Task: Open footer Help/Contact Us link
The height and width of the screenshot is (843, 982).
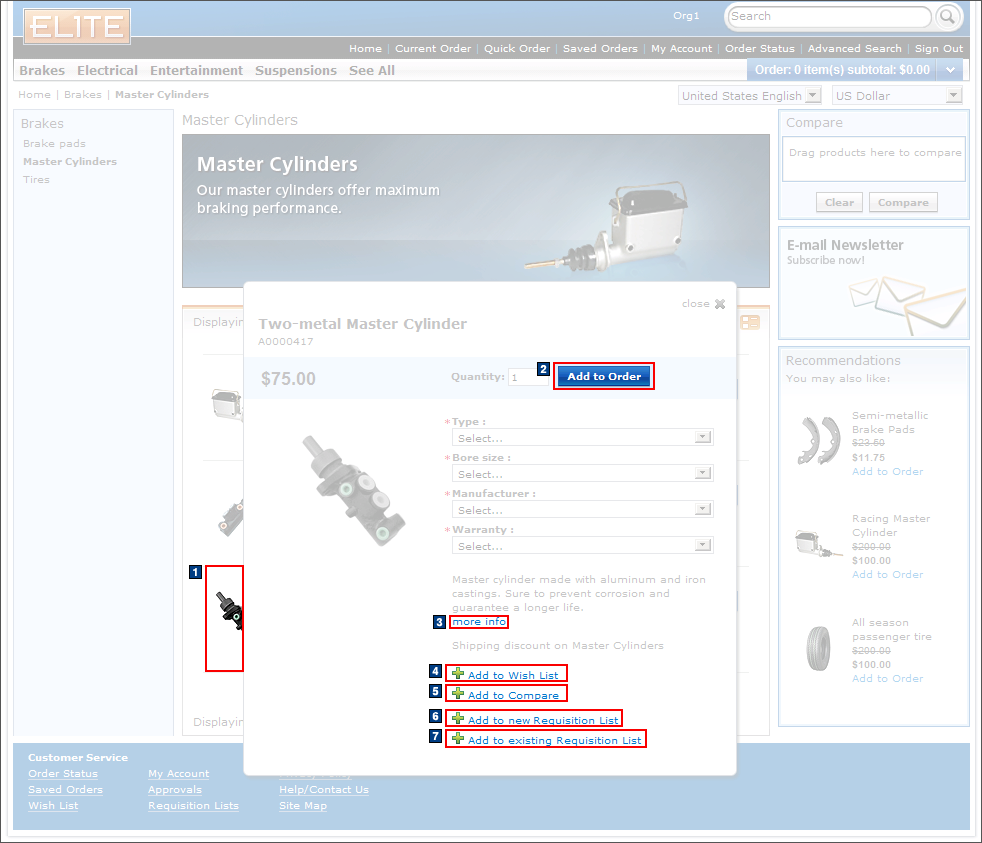Action: click(324, 790)
